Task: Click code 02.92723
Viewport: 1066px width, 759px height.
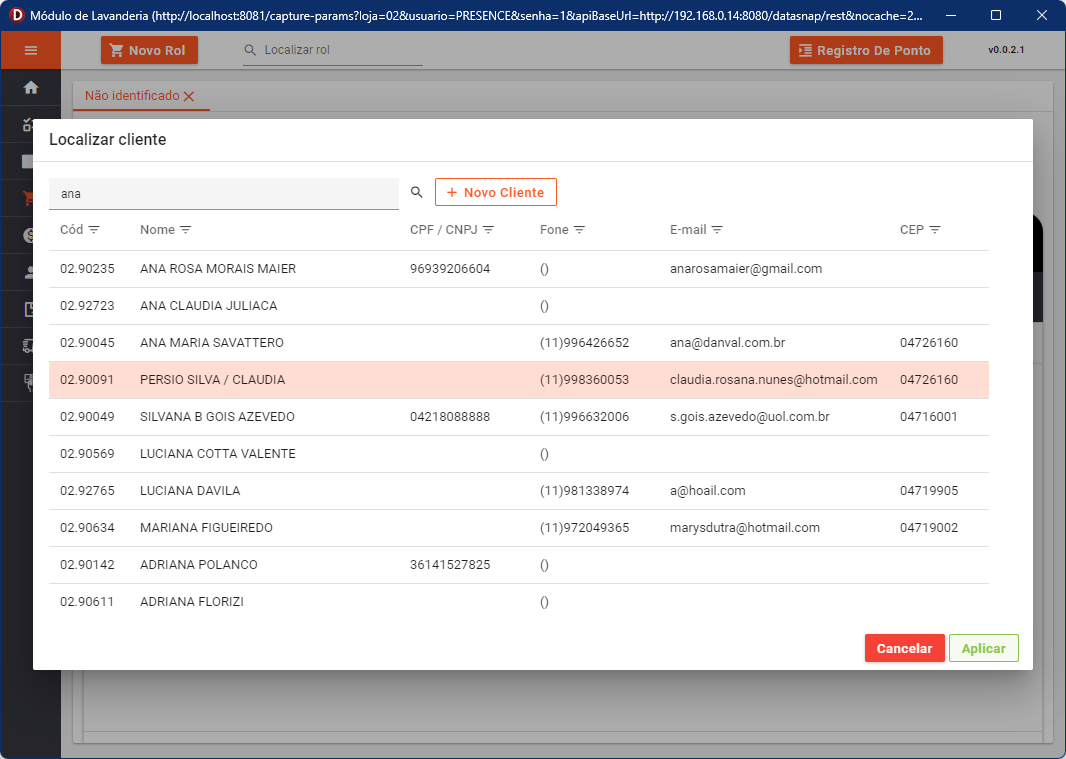Action: pos(87,306)
